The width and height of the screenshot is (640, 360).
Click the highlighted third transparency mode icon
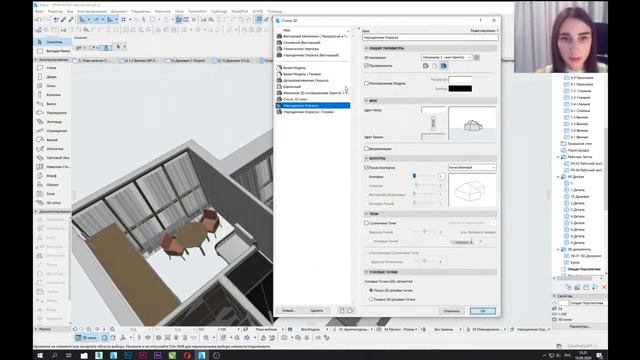point(444,66)
